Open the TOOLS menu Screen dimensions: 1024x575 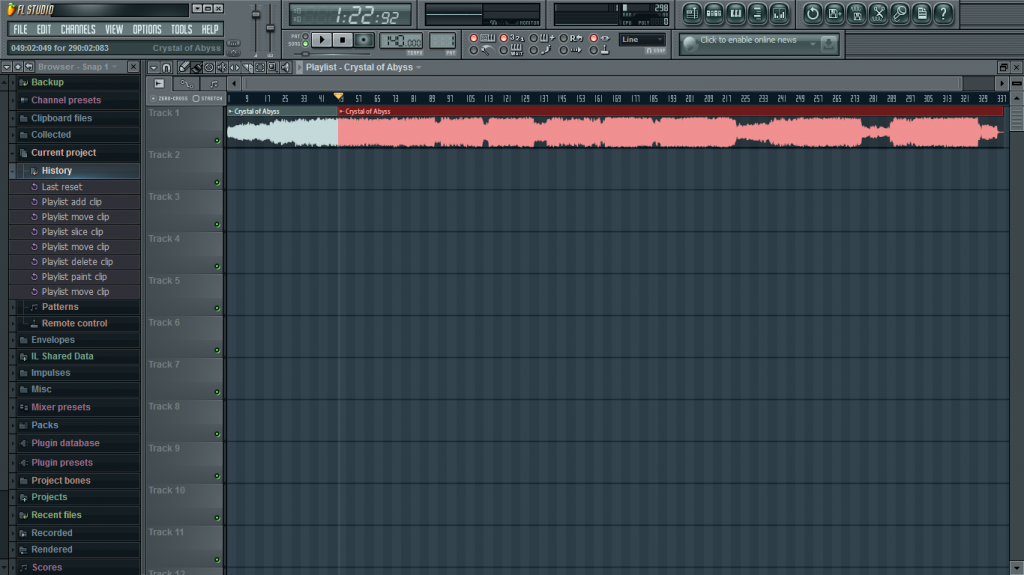(182, 29)
